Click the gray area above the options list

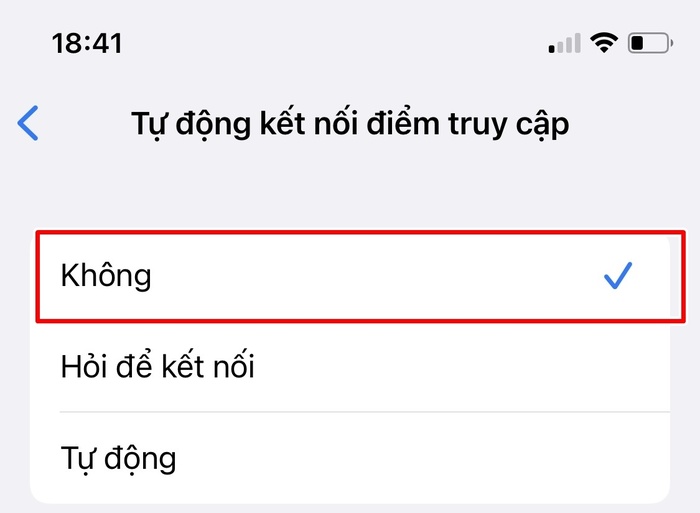(350, 195)
